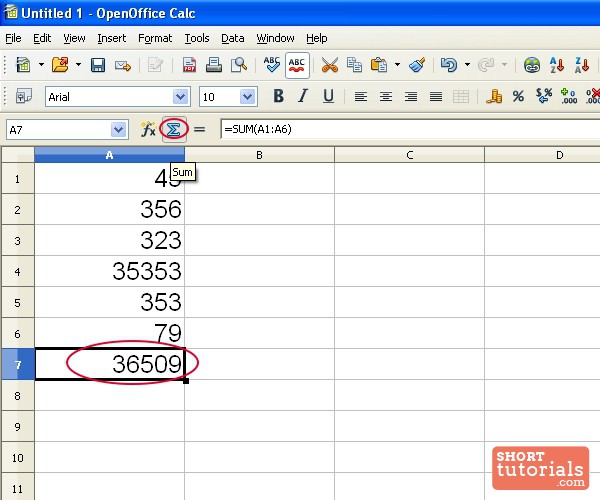Open the Tools menu
600x500 pixels.
point(197,38)
